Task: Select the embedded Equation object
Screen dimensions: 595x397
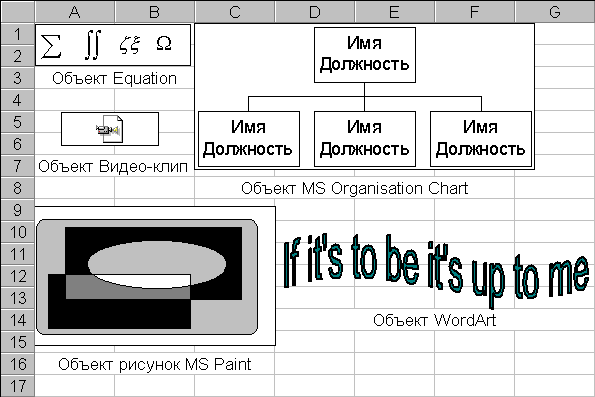Action: pyautogui.click(x=113, y=45)
